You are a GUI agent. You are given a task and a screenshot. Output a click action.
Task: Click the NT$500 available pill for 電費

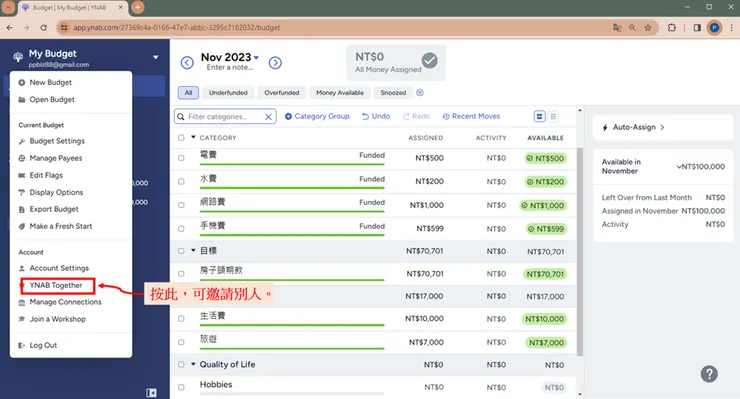pos(546,158)
